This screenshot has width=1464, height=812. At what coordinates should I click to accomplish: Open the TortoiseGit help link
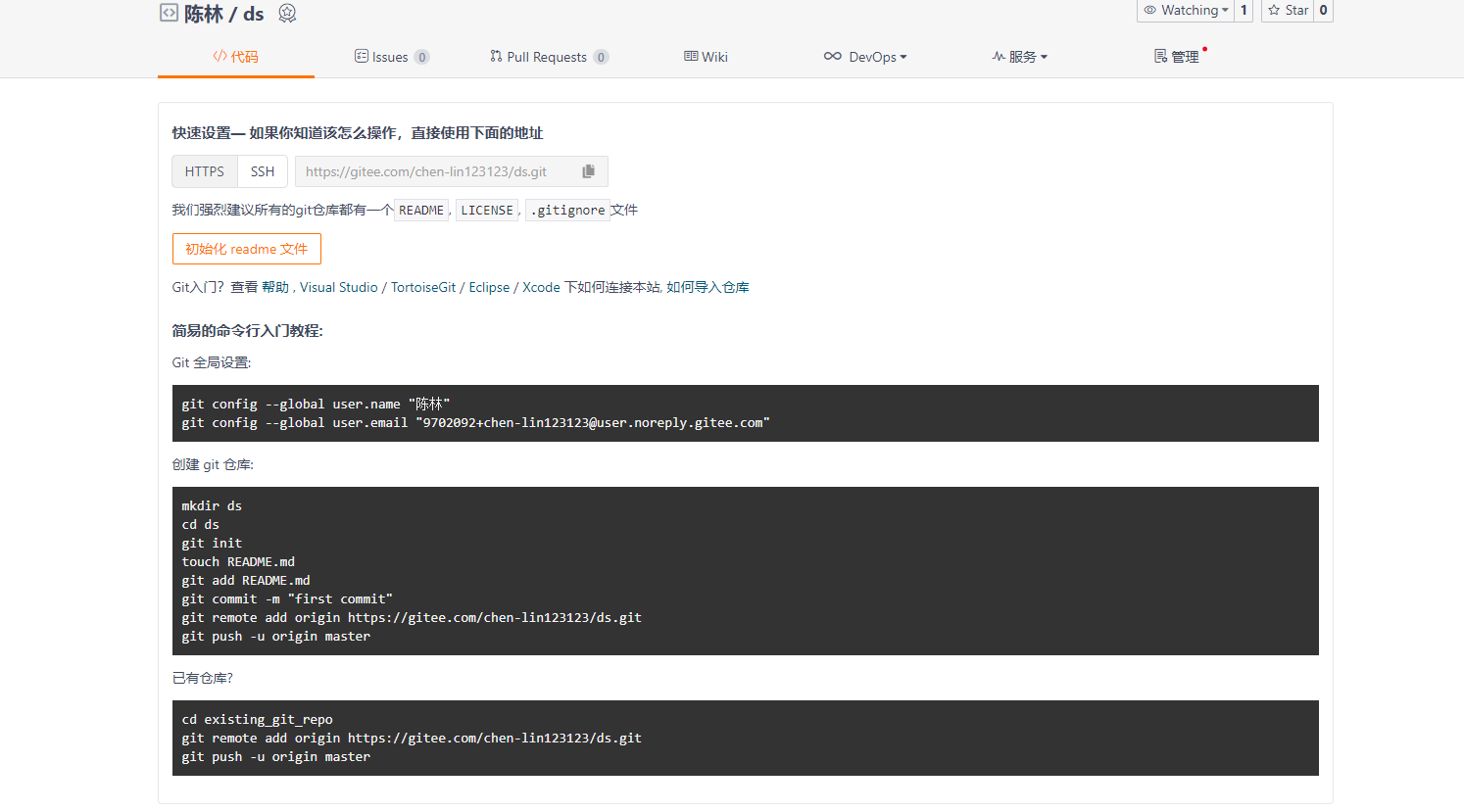click(423, 287)
